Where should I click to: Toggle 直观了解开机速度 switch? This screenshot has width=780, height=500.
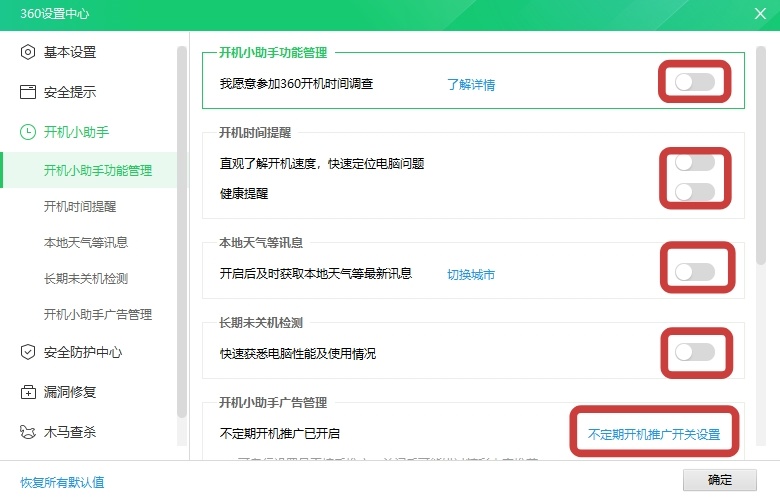tap(695, 162)
